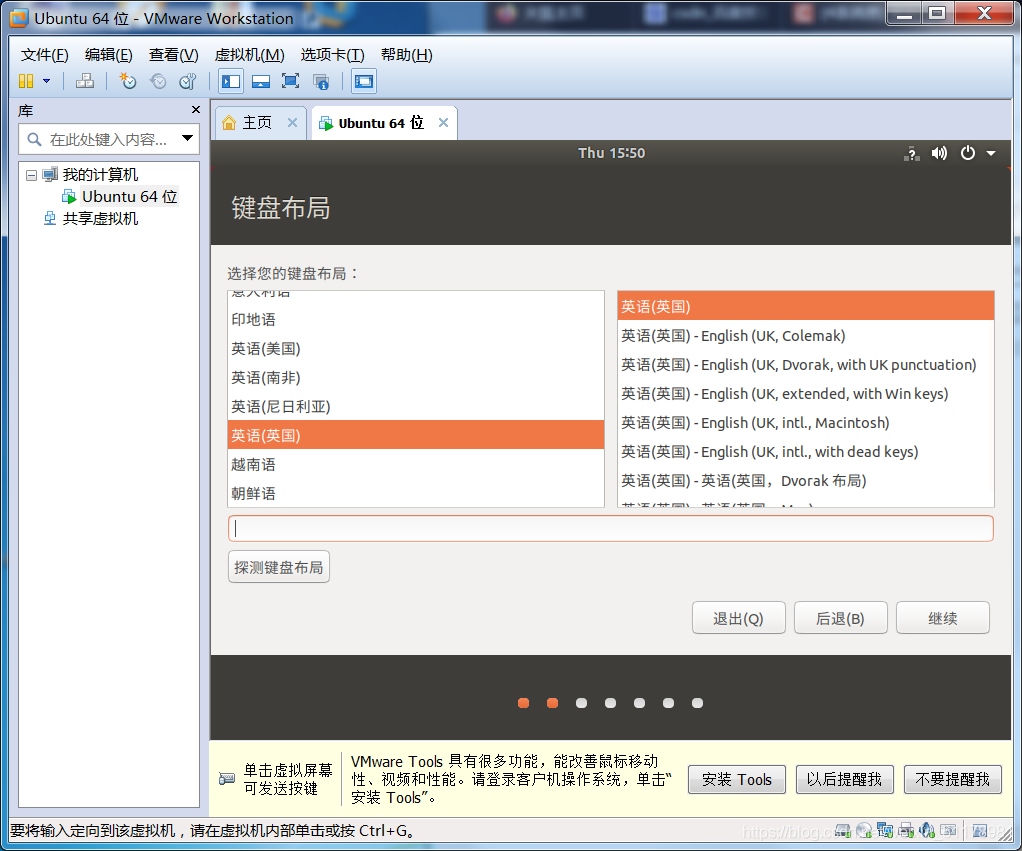The height and width of the screenshot is (851, 1022).
Task: Click the send Ctrl+Alt+Del icon
Action: pyautogui.click(x=85, y=81)
